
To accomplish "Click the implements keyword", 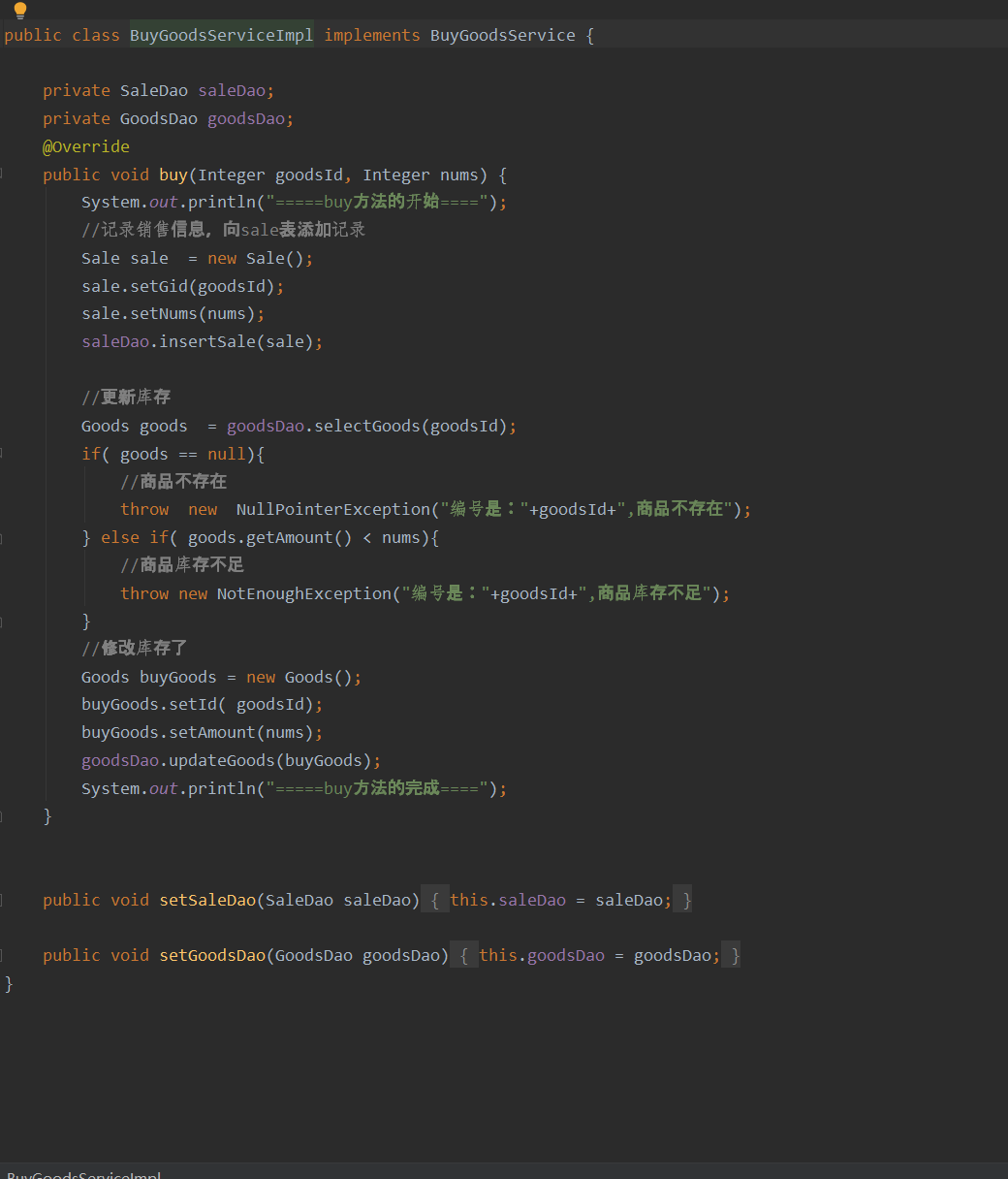I will [x=372, y=35].
